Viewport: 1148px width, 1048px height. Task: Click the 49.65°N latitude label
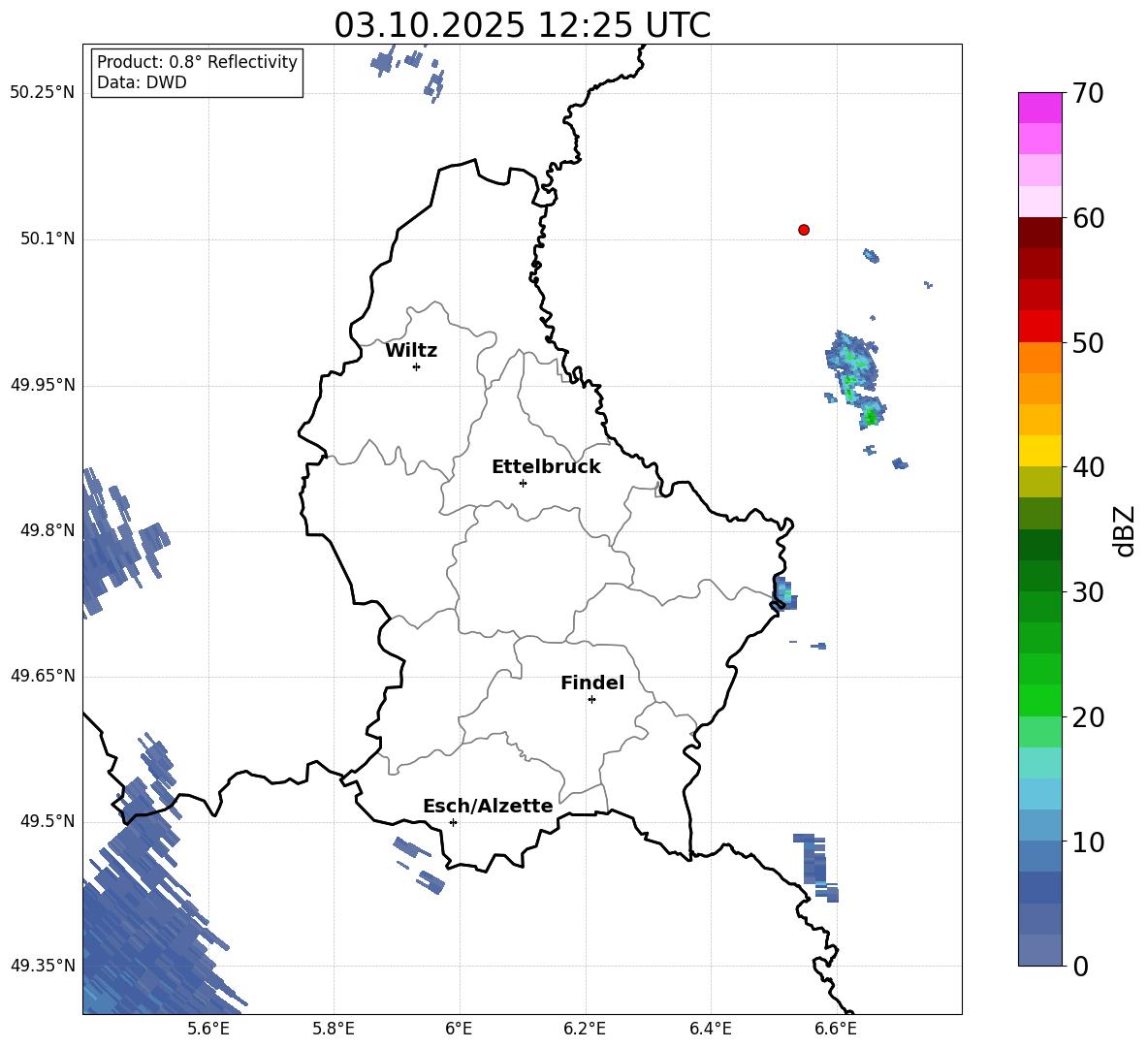point(43,675)
